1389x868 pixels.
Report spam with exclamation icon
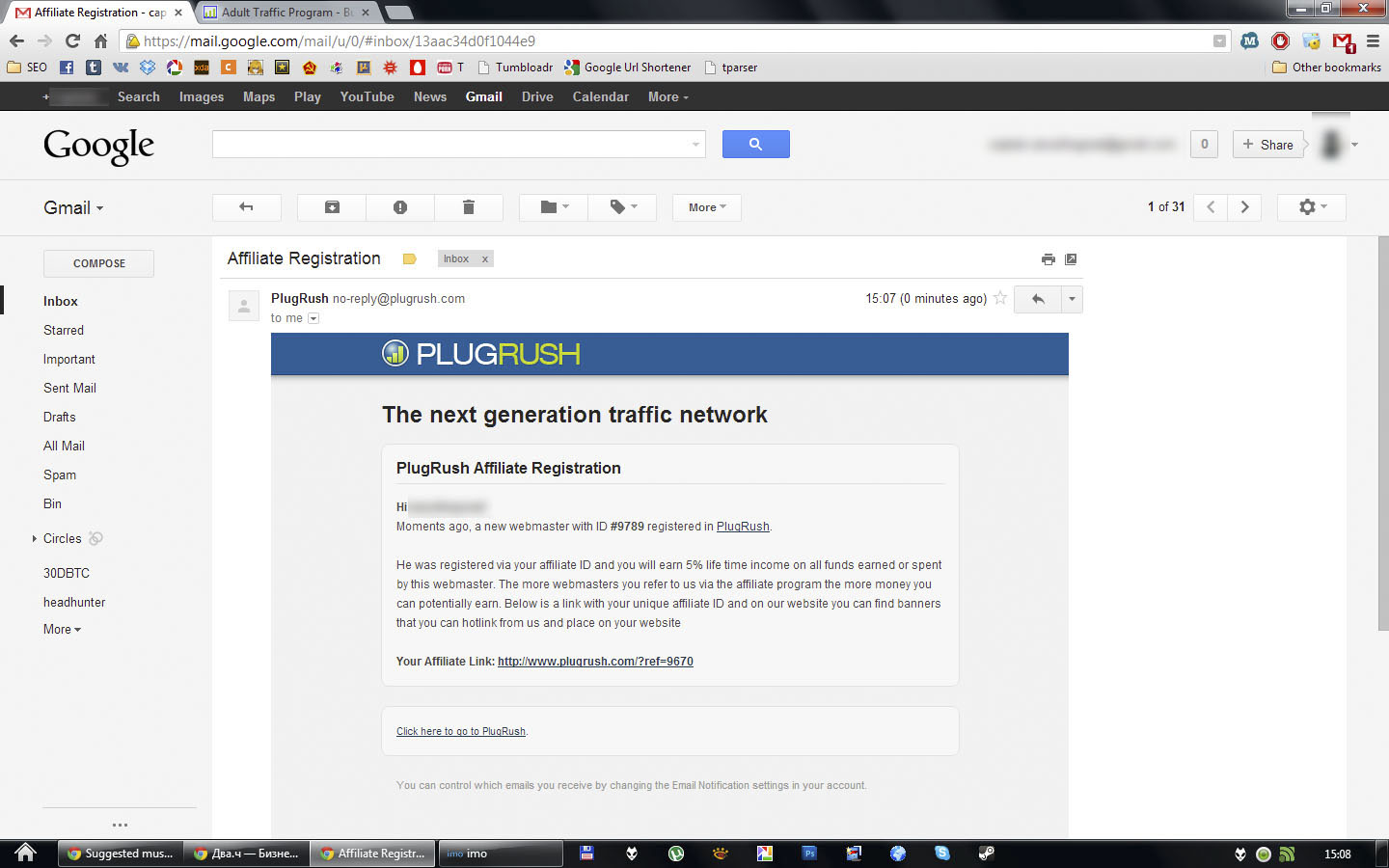tap(400, 207)
